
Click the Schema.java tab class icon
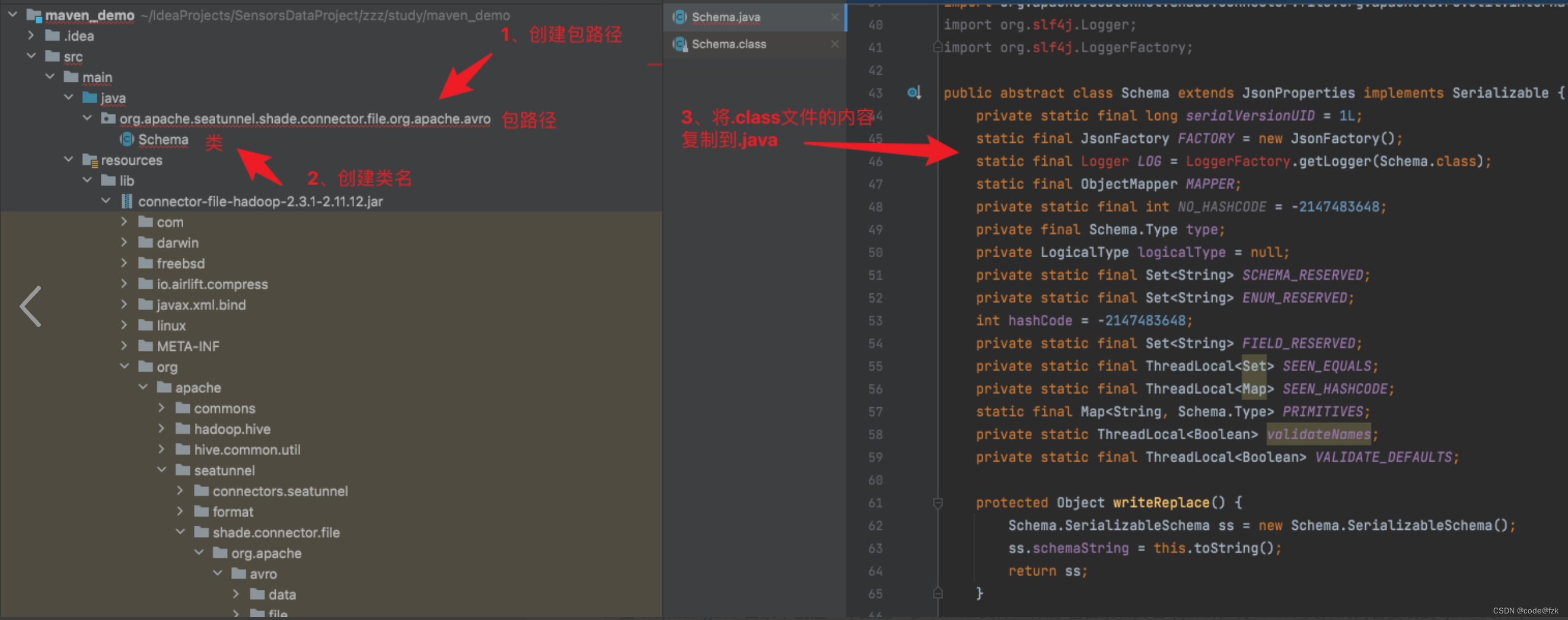tap(679, 17)
